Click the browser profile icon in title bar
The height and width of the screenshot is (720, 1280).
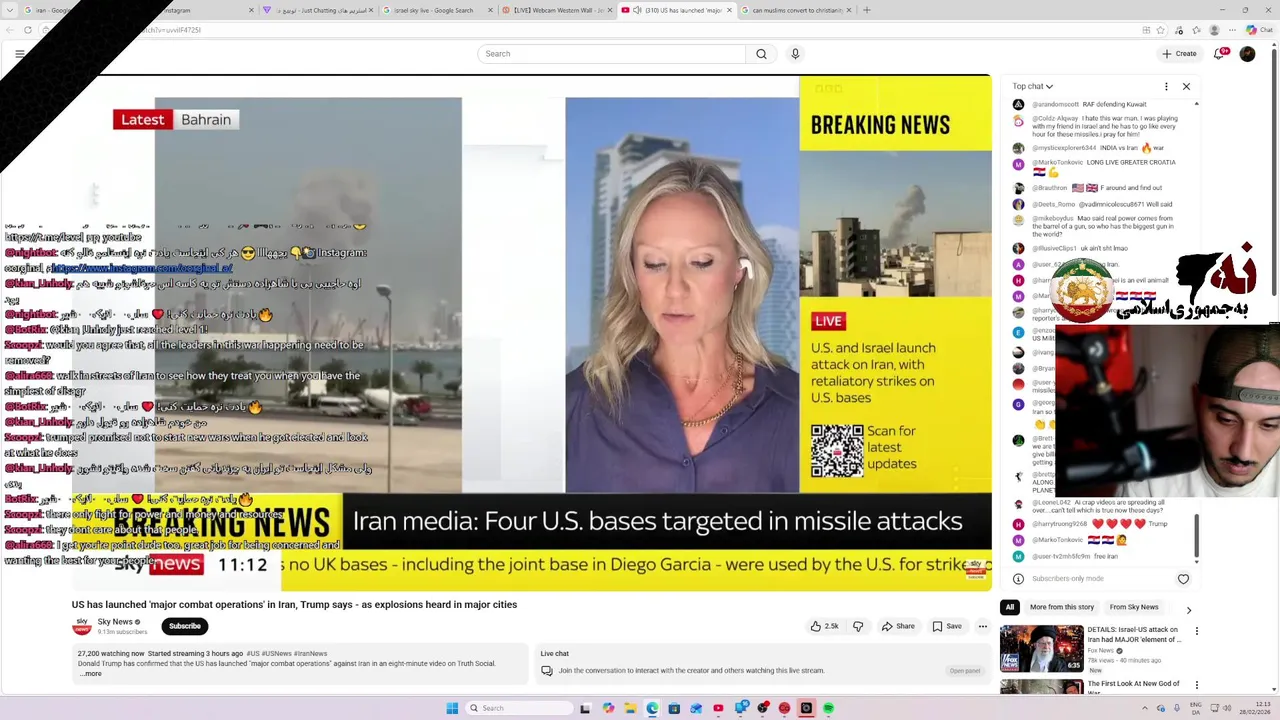point(1214,30)
